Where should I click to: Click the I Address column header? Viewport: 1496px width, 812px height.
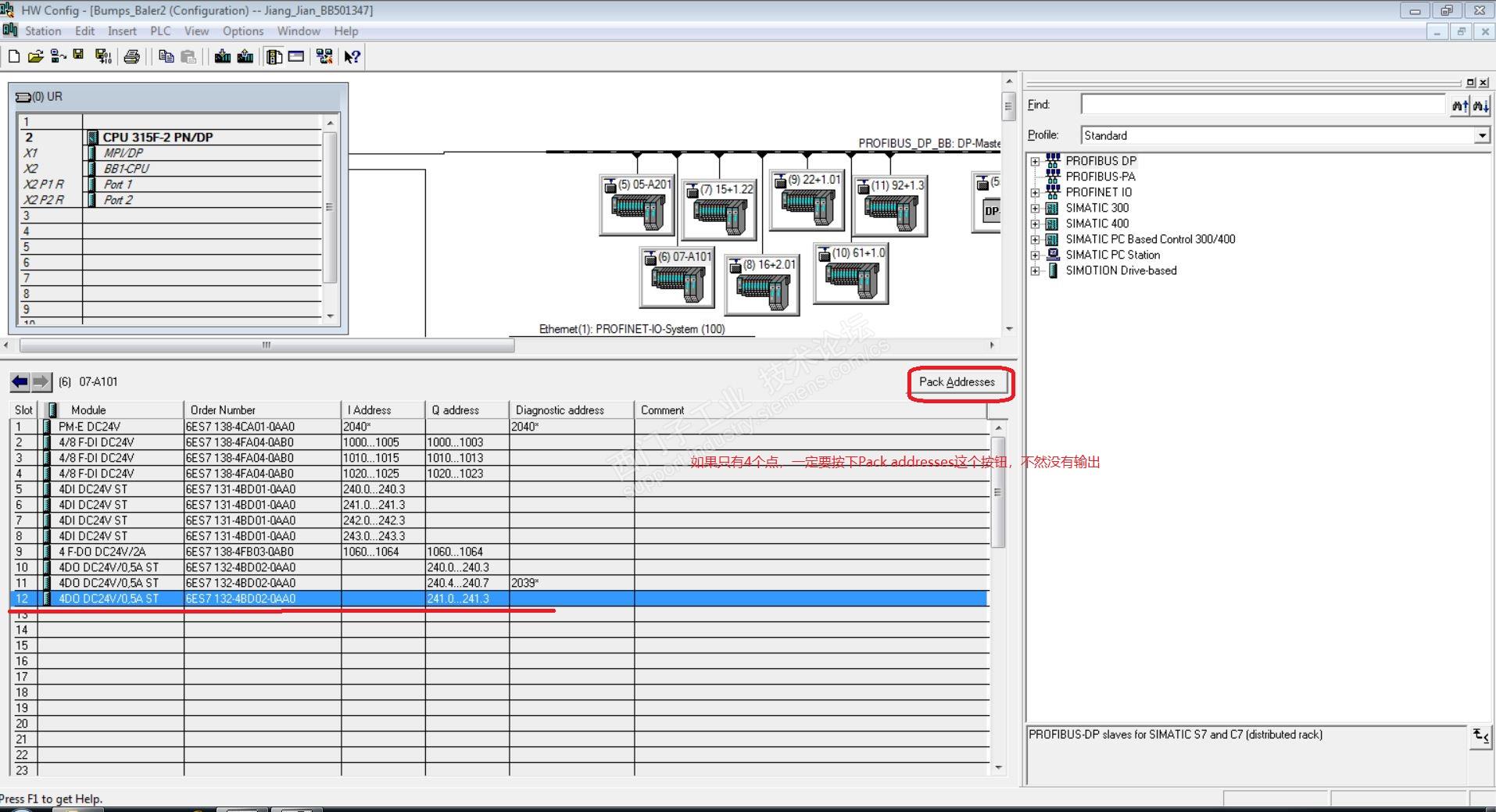[383, 410]
